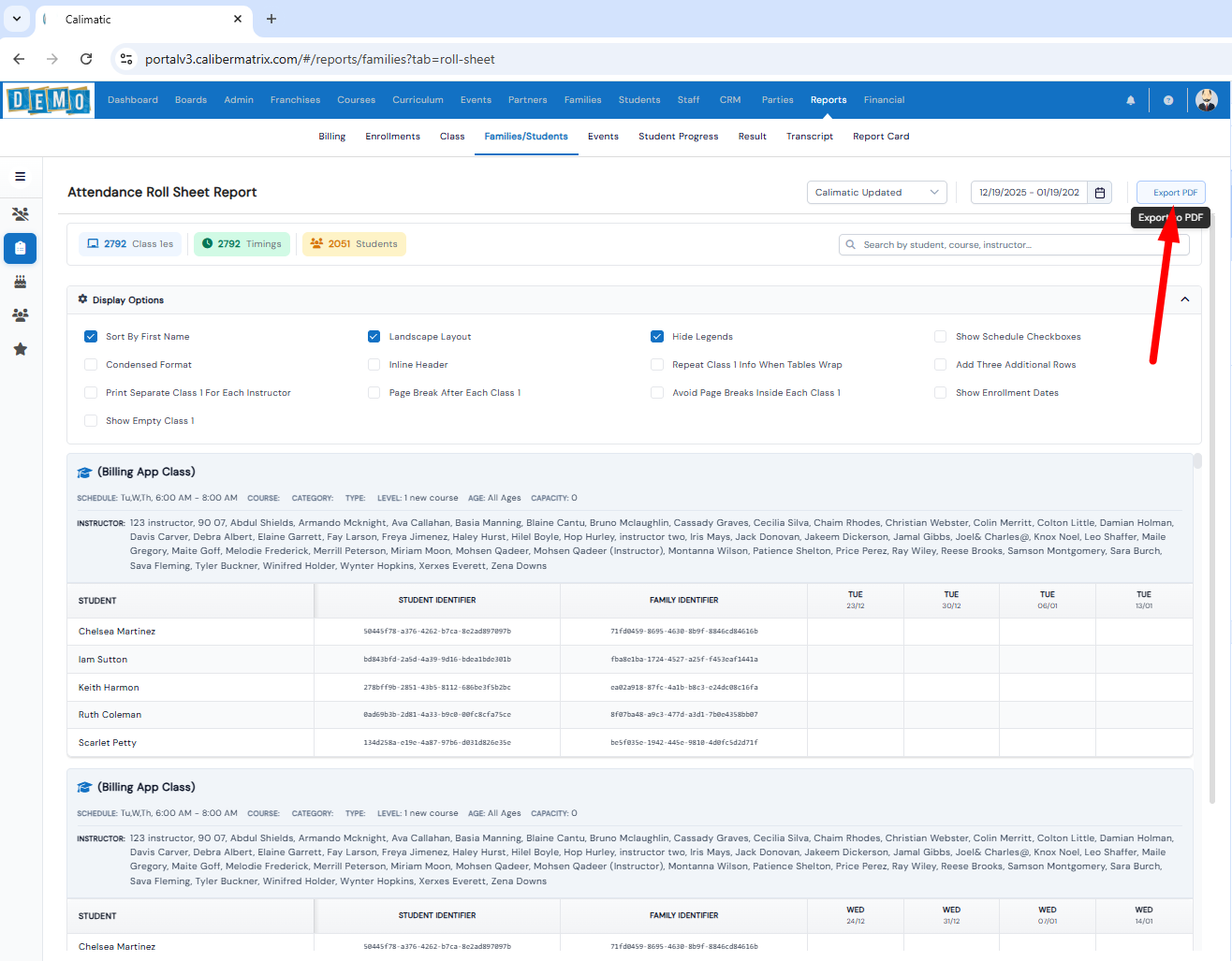Image resolution: width=1232 pixels, height=961 pixels.
Task: Click the 2051 Students badge
Action: click(354, 244)
